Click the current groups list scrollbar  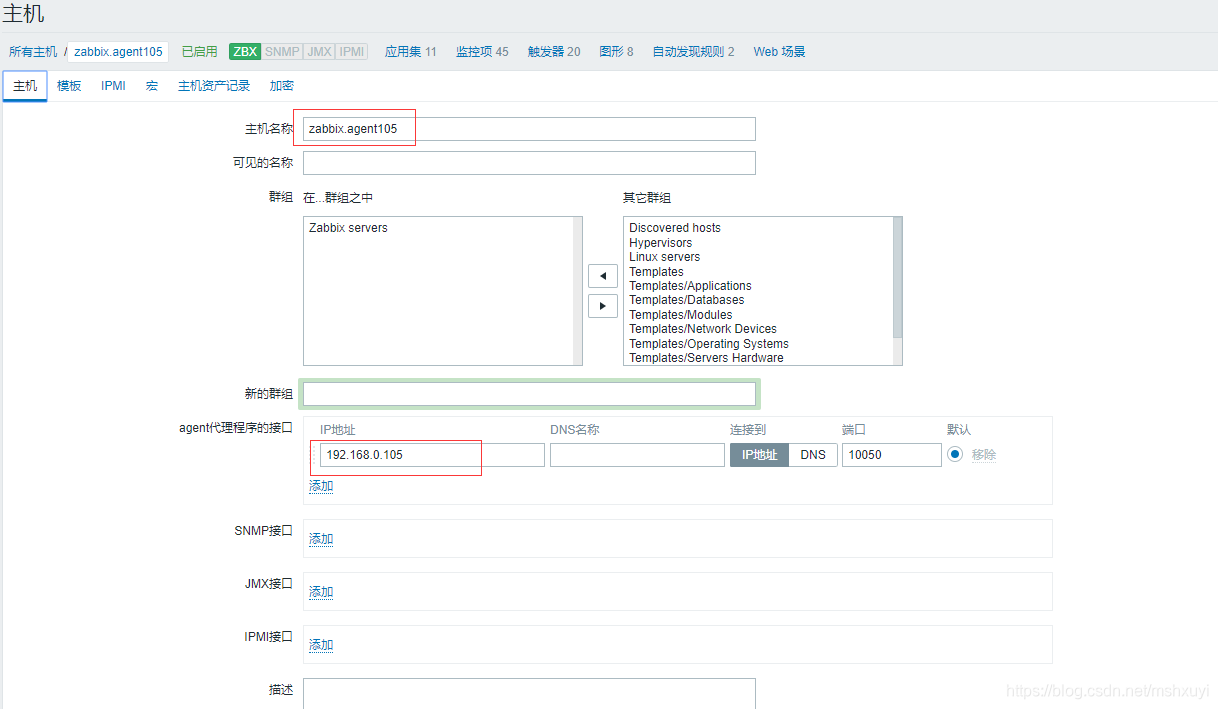tap(577, 291)
